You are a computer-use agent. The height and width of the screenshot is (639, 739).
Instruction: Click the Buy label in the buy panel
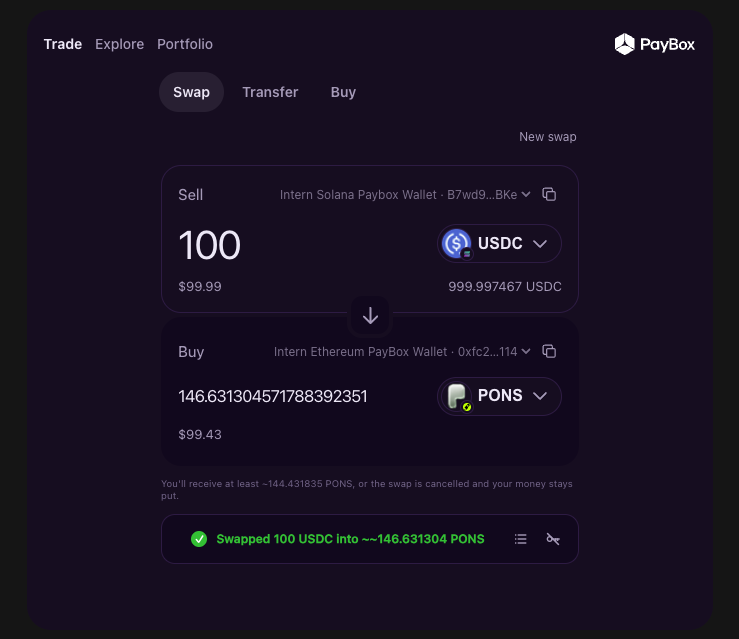coord(191,352)
